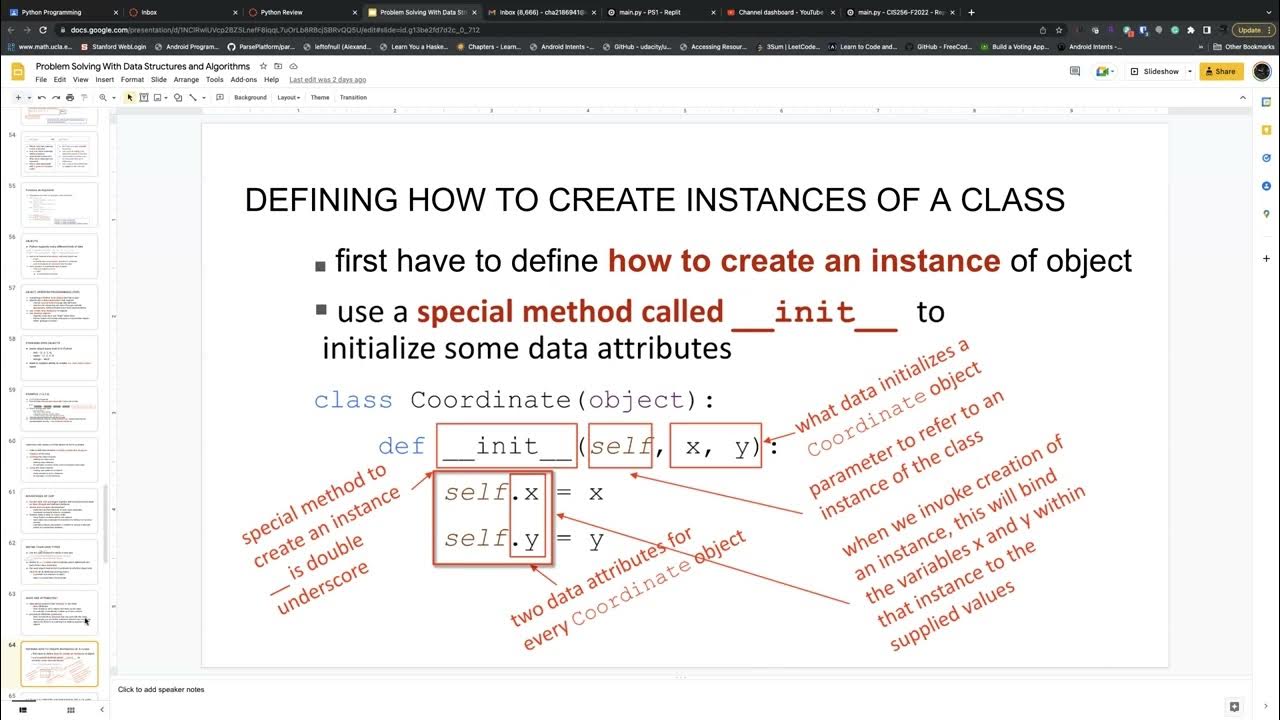Image resolution: width=1280 pixels, height=720 pixels.
Task: Open the Line type dropdown arrow
Action: coord(203,97)
